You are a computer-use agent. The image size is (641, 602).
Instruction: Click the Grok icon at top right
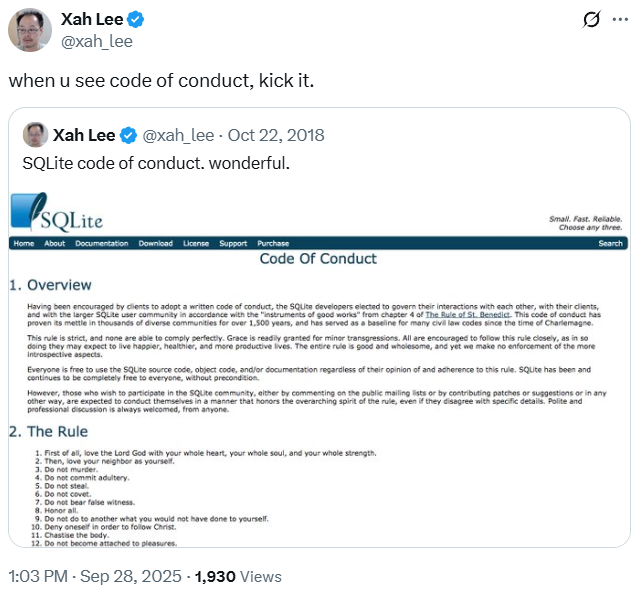tap(590, 20)
